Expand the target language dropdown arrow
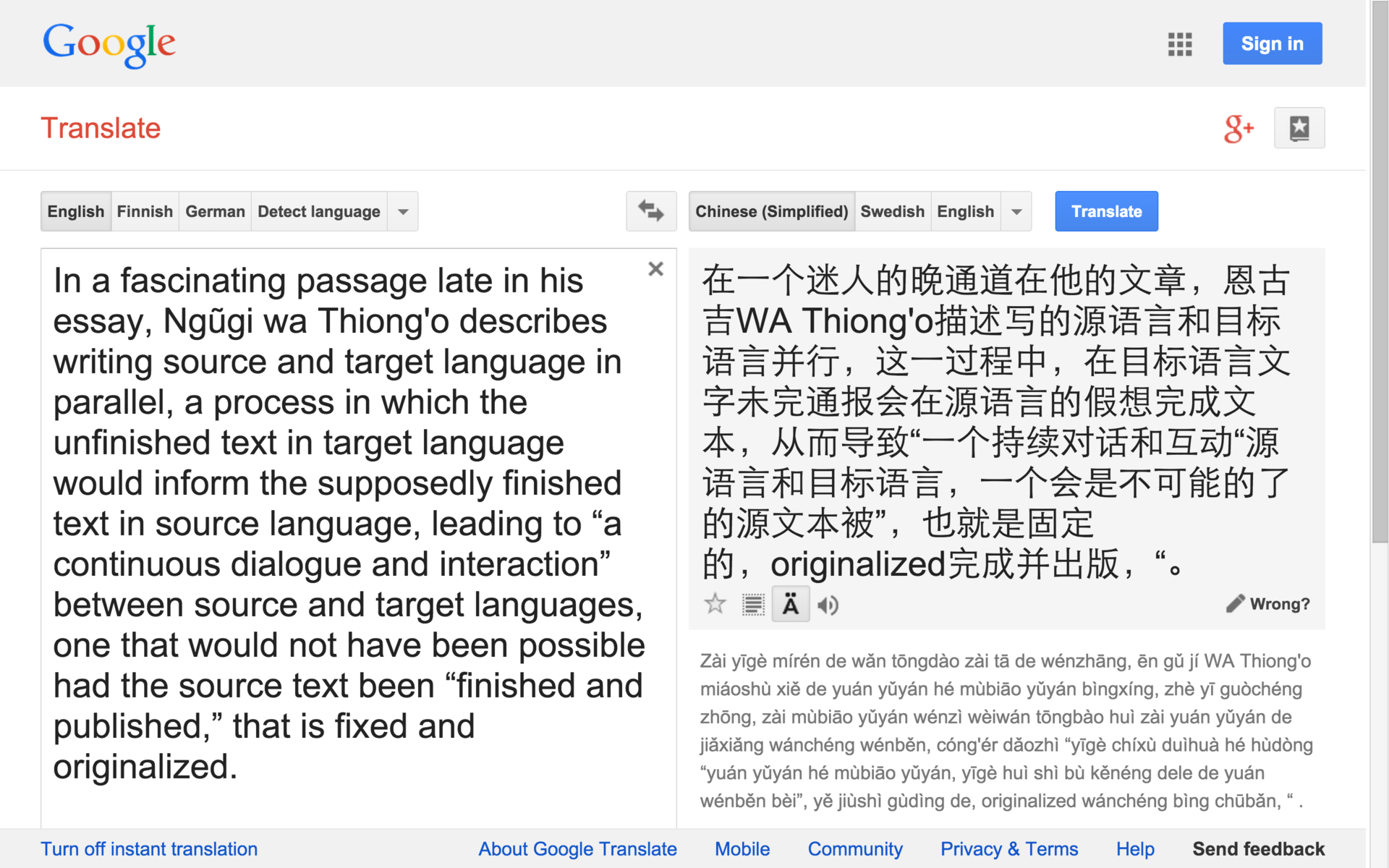 (1016, 211)
